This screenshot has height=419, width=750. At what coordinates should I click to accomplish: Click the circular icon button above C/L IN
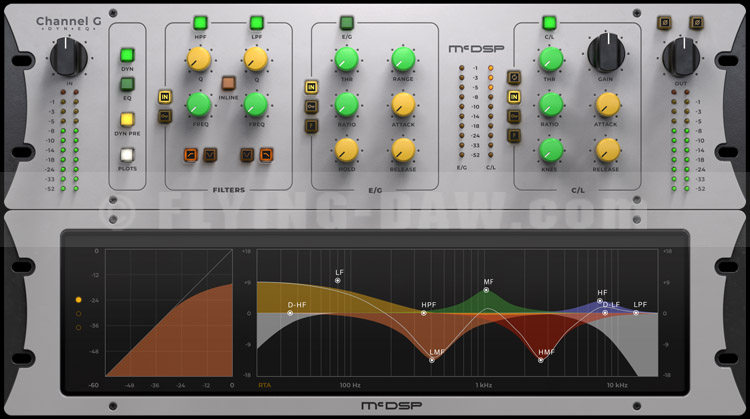514,77
